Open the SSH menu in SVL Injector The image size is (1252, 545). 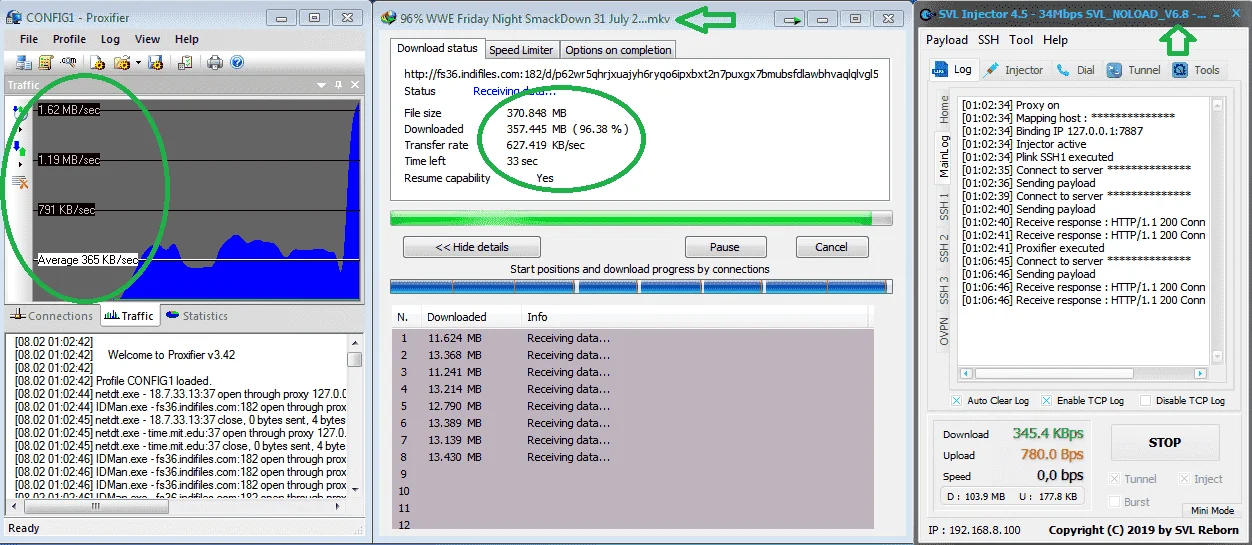[988, 40]
